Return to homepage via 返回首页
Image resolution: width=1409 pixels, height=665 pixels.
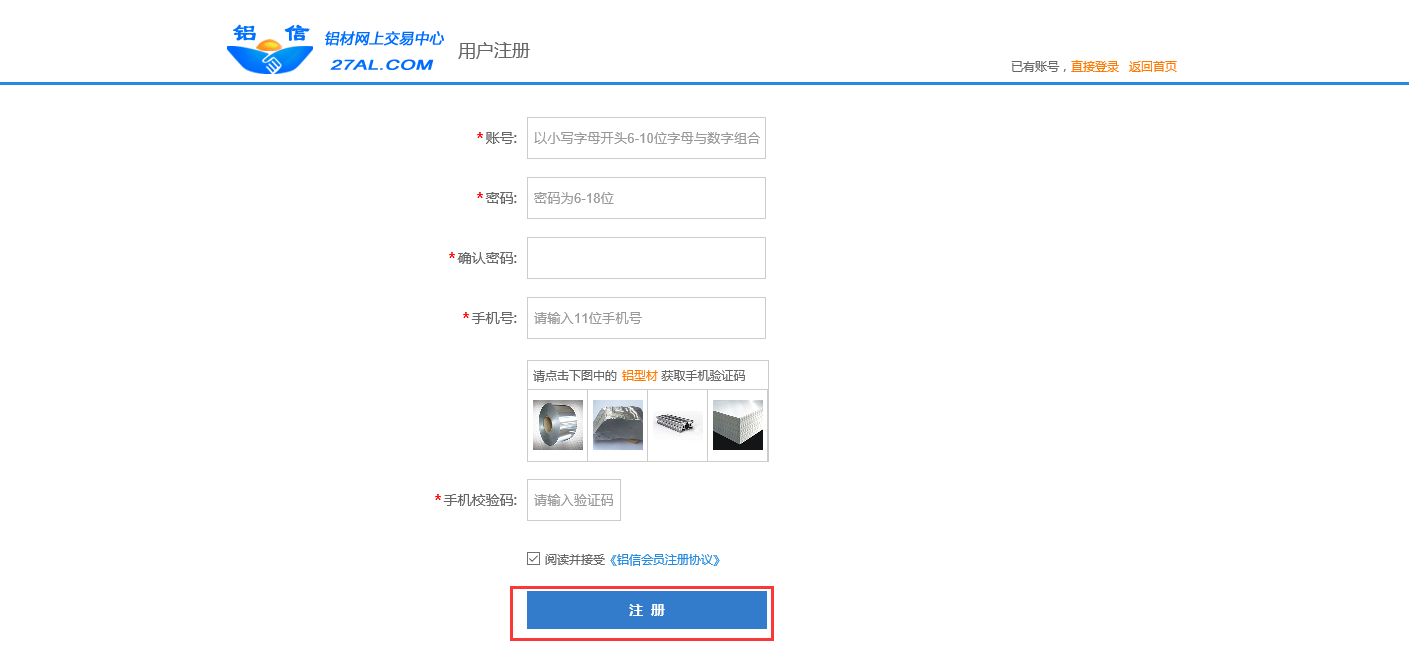pyautogui.click(x=1152, y=67)
